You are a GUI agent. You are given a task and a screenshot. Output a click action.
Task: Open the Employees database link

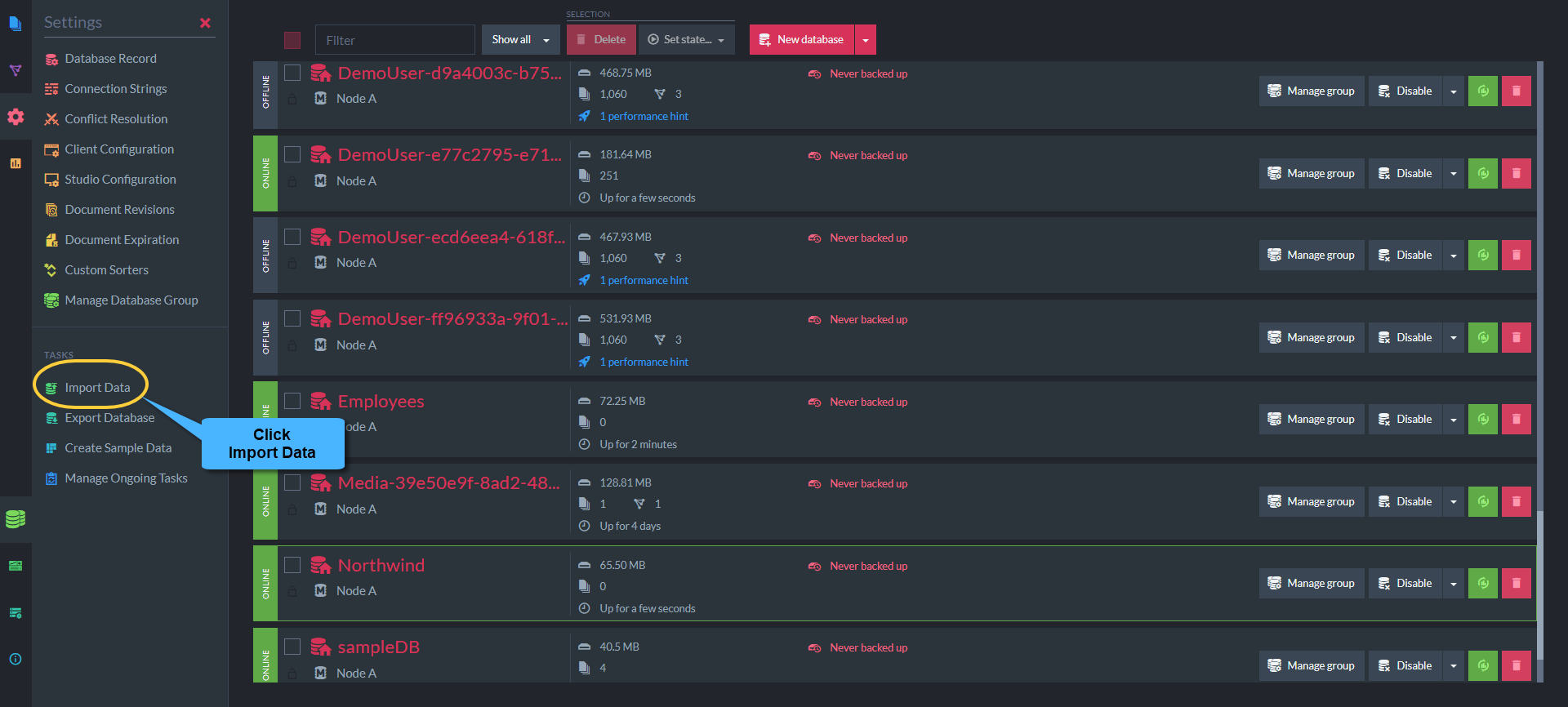[x=381, y=401]
